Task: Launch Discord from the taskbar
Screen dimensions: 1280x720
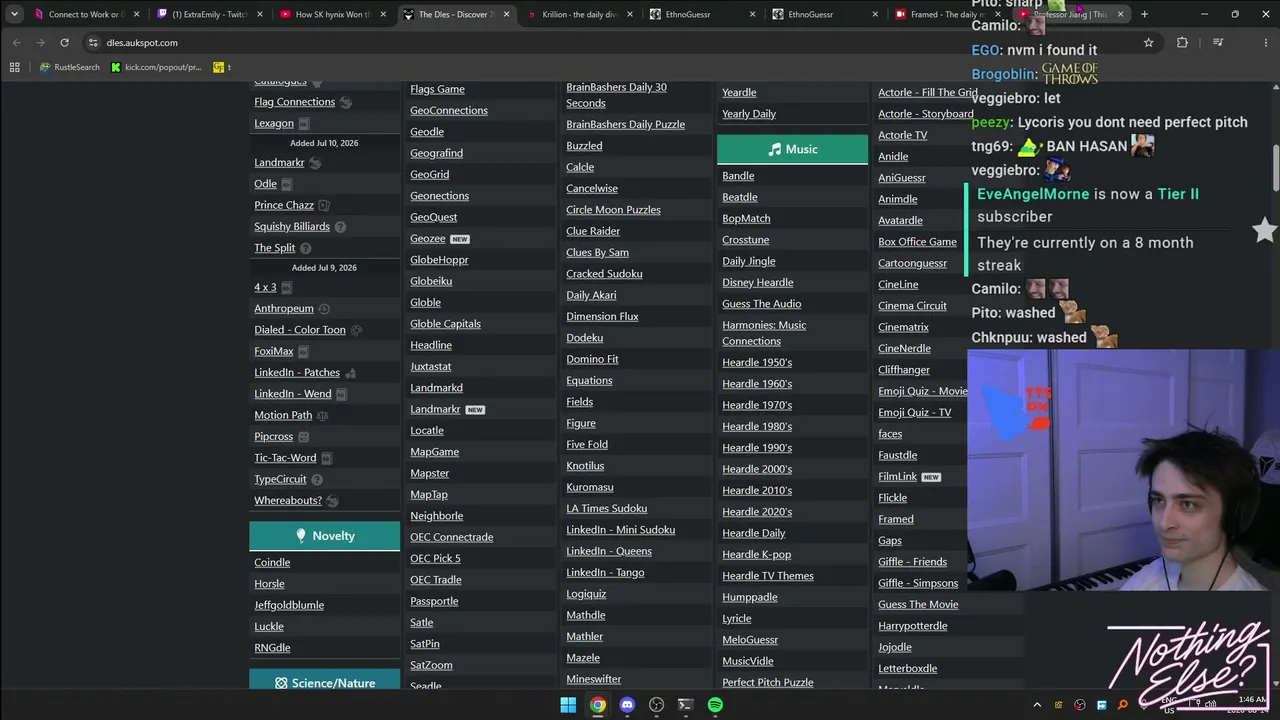Action: [x=627, y=705]
